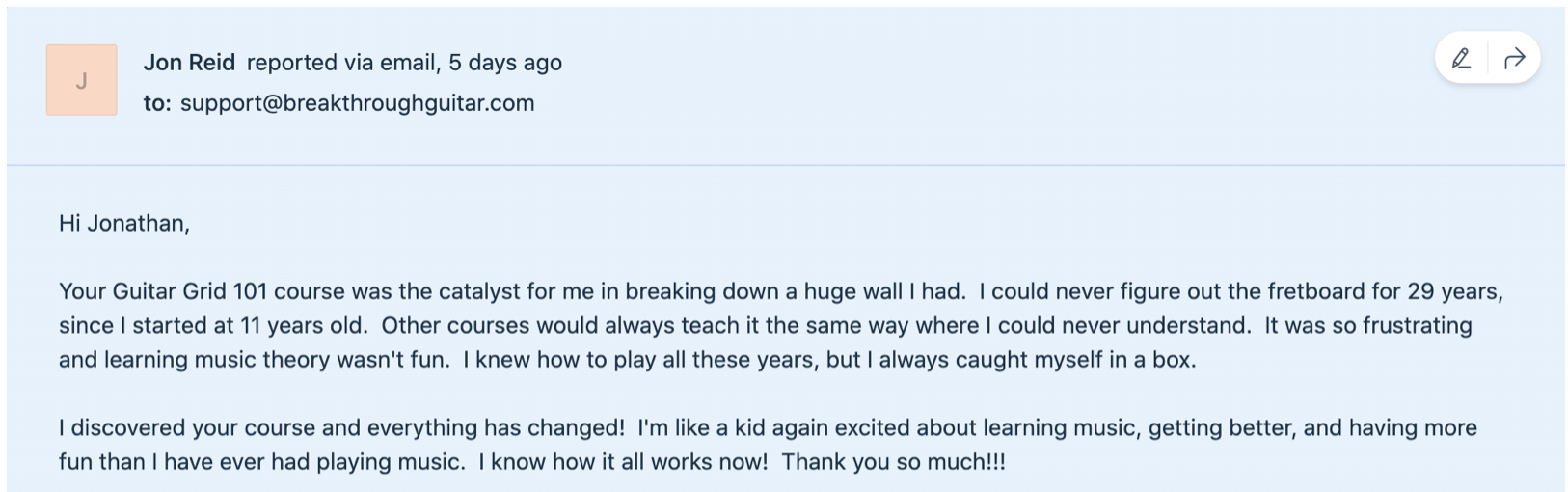Click the edit pencil icon

[x=1461, y=59]
